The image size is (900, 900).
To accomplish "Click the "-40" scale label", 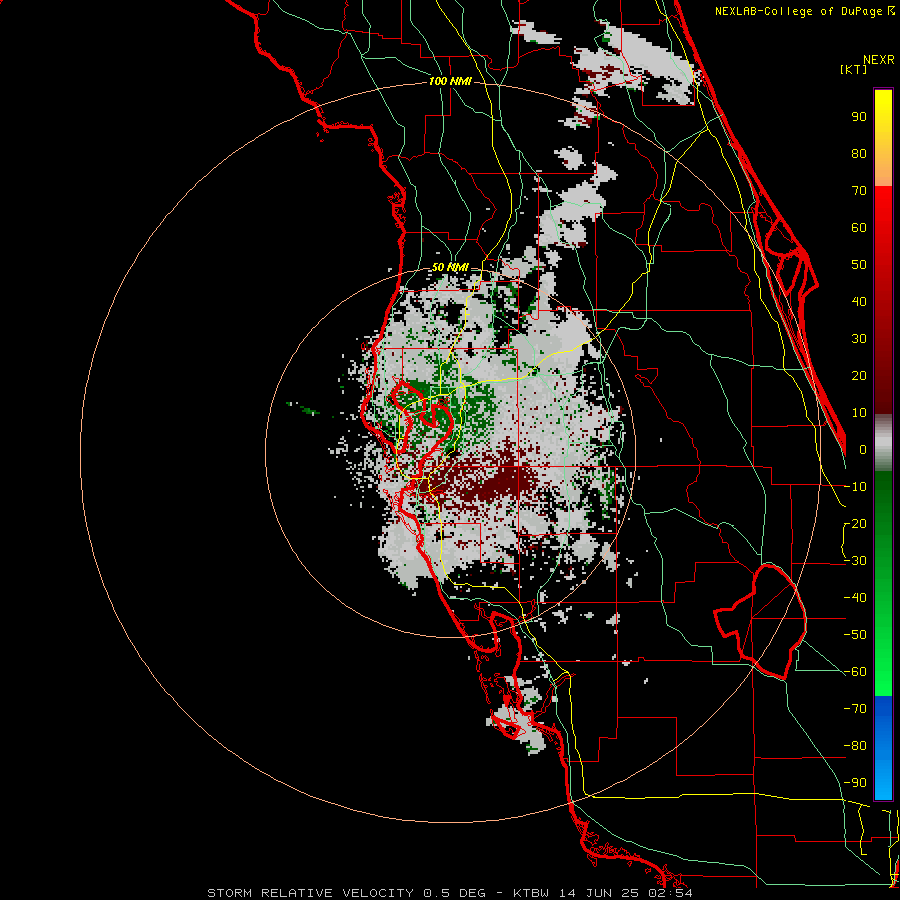I will point(855,598).
